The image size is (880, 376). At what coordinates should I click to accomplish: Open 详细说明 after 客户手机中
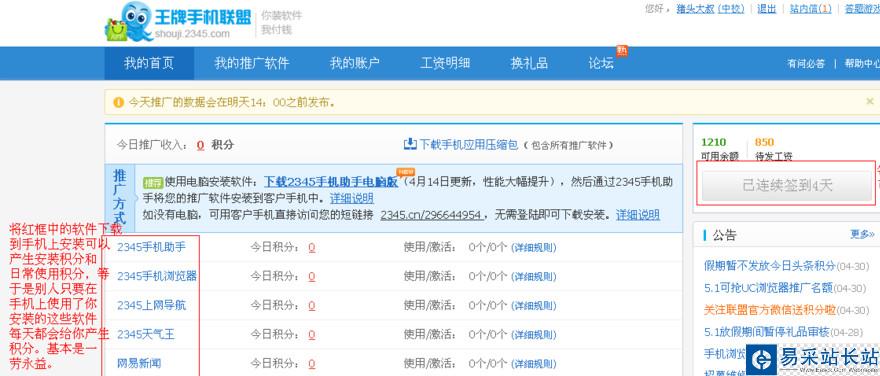click(x=351, y=198)
